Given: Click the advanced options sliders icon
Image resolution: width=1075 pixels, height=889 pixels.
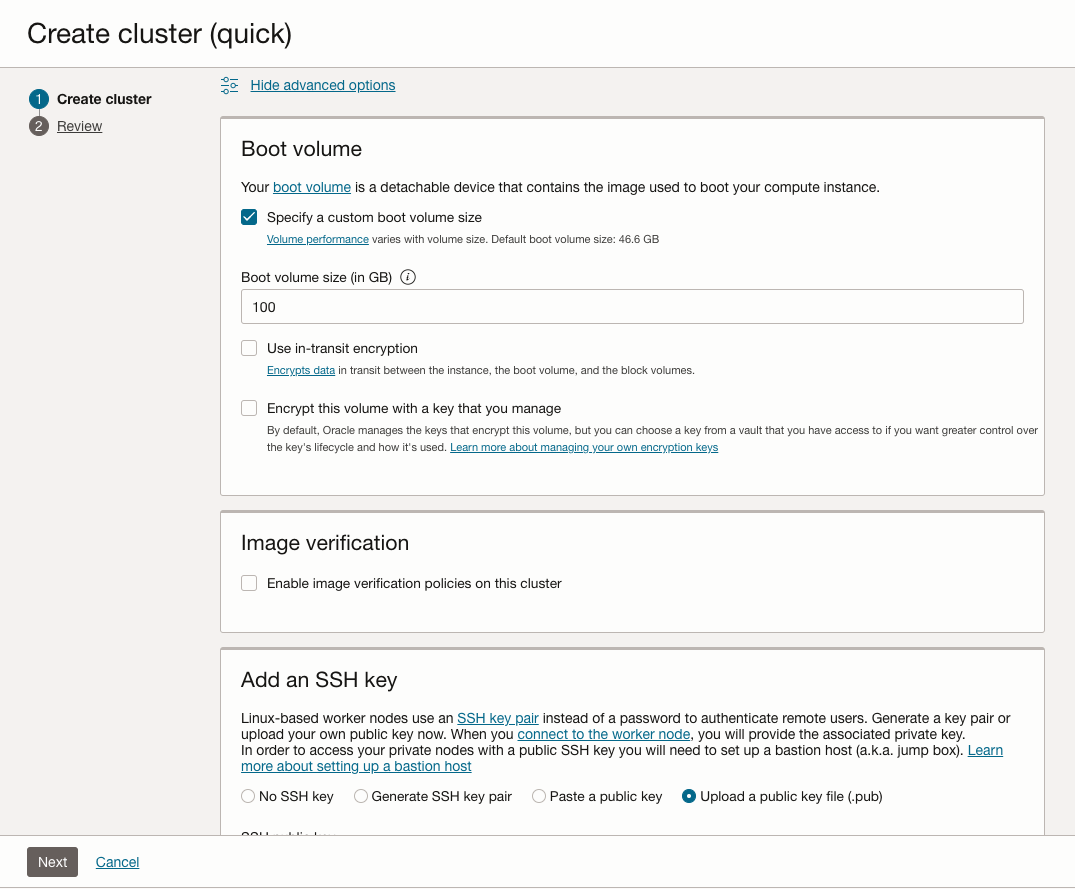Looking at the screenshot, I should tap(230, 85).
